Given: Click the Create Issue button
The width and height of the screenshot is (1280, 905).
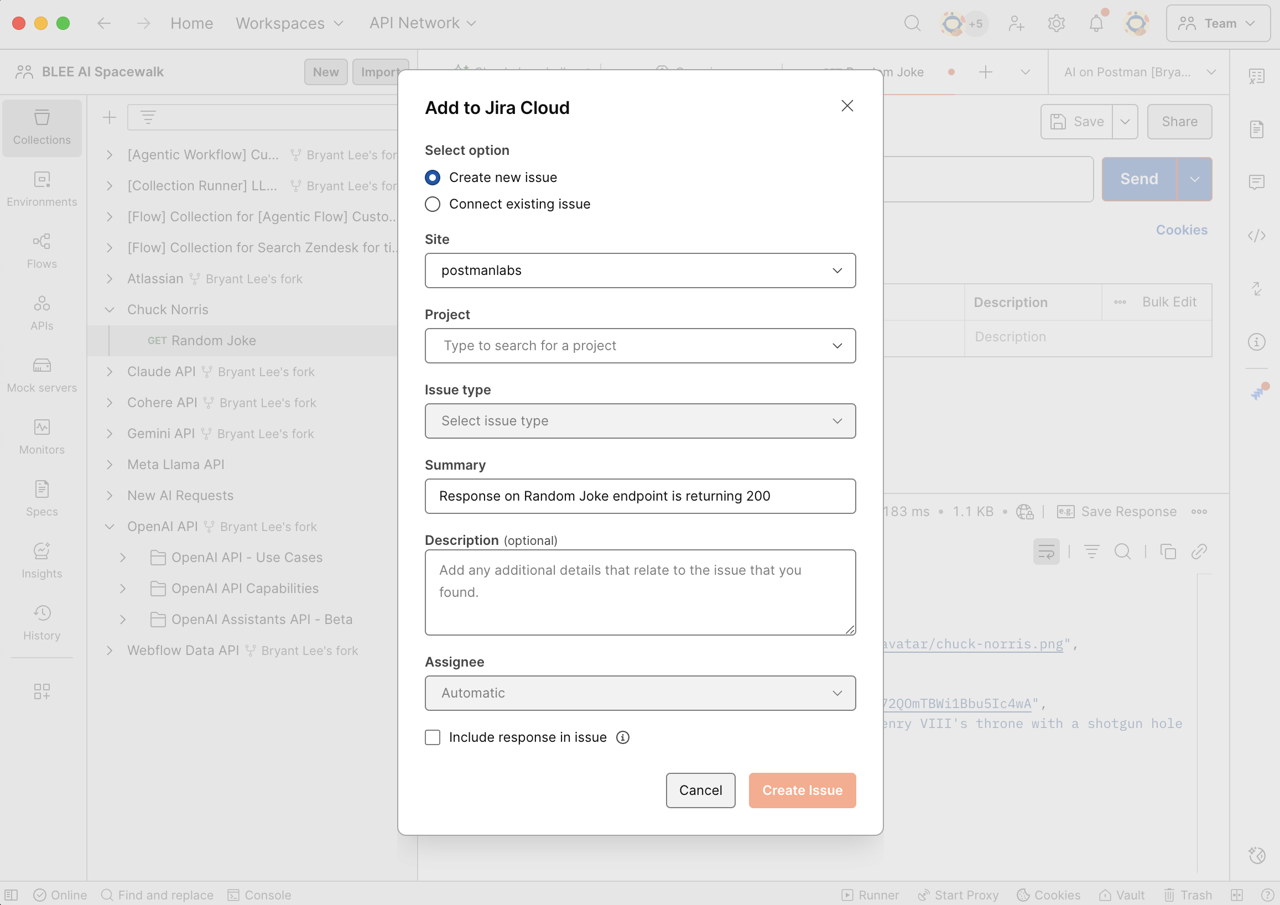Looking at the screenshot, I should 802,790.
